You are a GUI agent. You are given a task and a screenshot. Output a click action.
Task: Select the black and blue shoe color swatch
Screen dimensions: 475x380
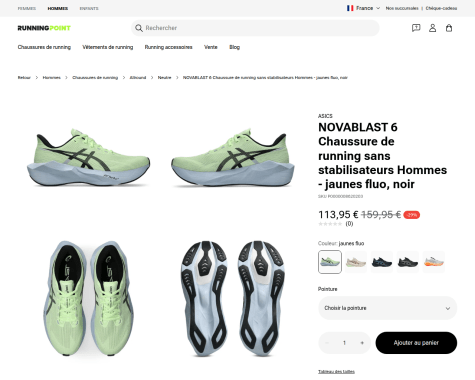382,262
